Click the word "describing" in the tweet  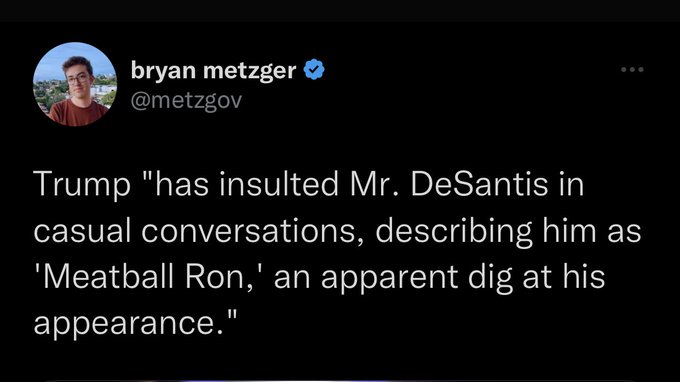point(454,231)
